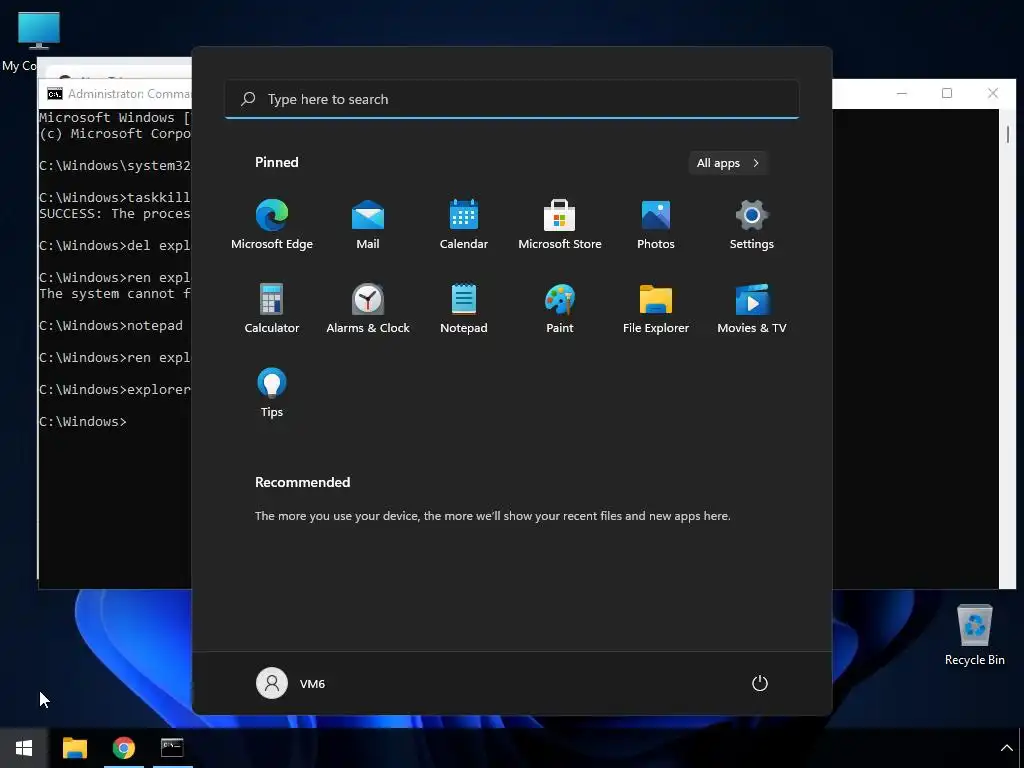Viewport: 1024px width, 768px height.
Task: Select the My Computer desktop icon
Action: click(x=38, y=40)
